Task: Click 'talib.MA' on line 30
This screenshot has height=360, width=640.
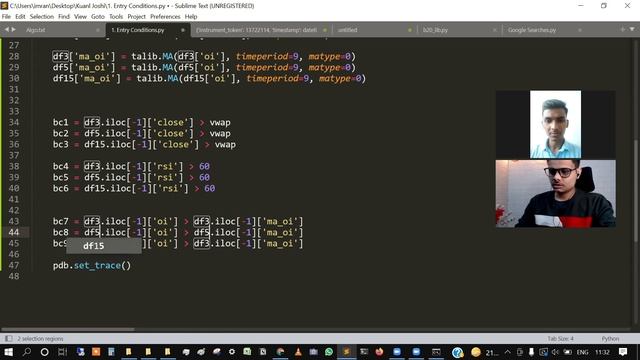Action: tap(157, 78)
